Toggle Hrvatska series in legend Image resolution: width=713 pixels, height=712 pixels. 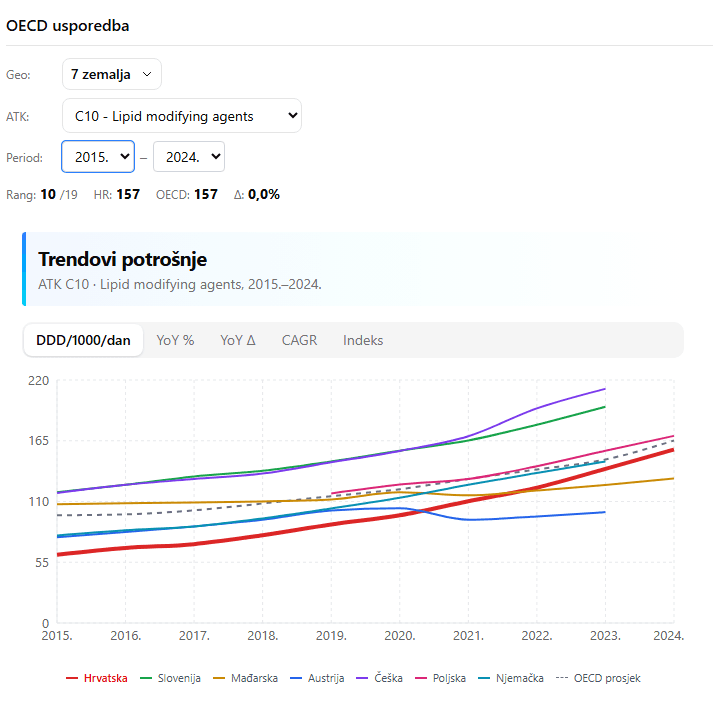105,678
